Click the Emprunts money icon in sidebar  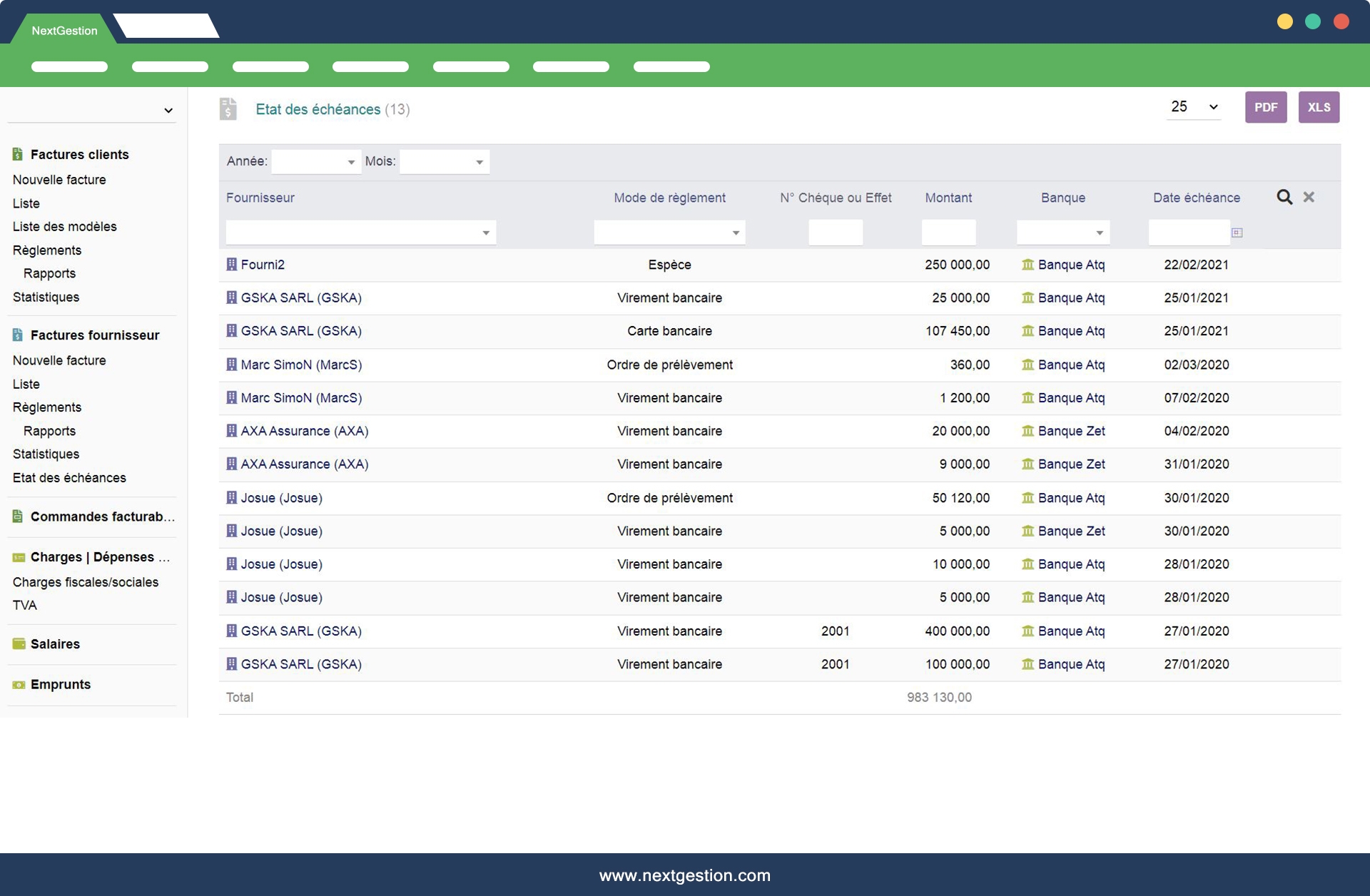tap(19, 684)
